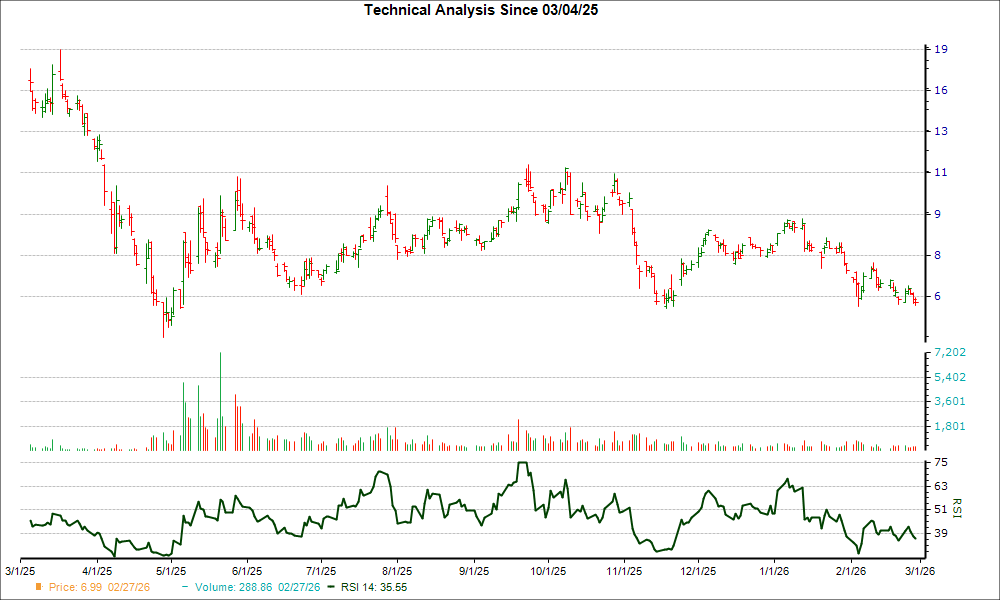Click the cyan Volume legend dash marker
The height and width of the screenshot is (600, 1000).
tap(184, 588)
